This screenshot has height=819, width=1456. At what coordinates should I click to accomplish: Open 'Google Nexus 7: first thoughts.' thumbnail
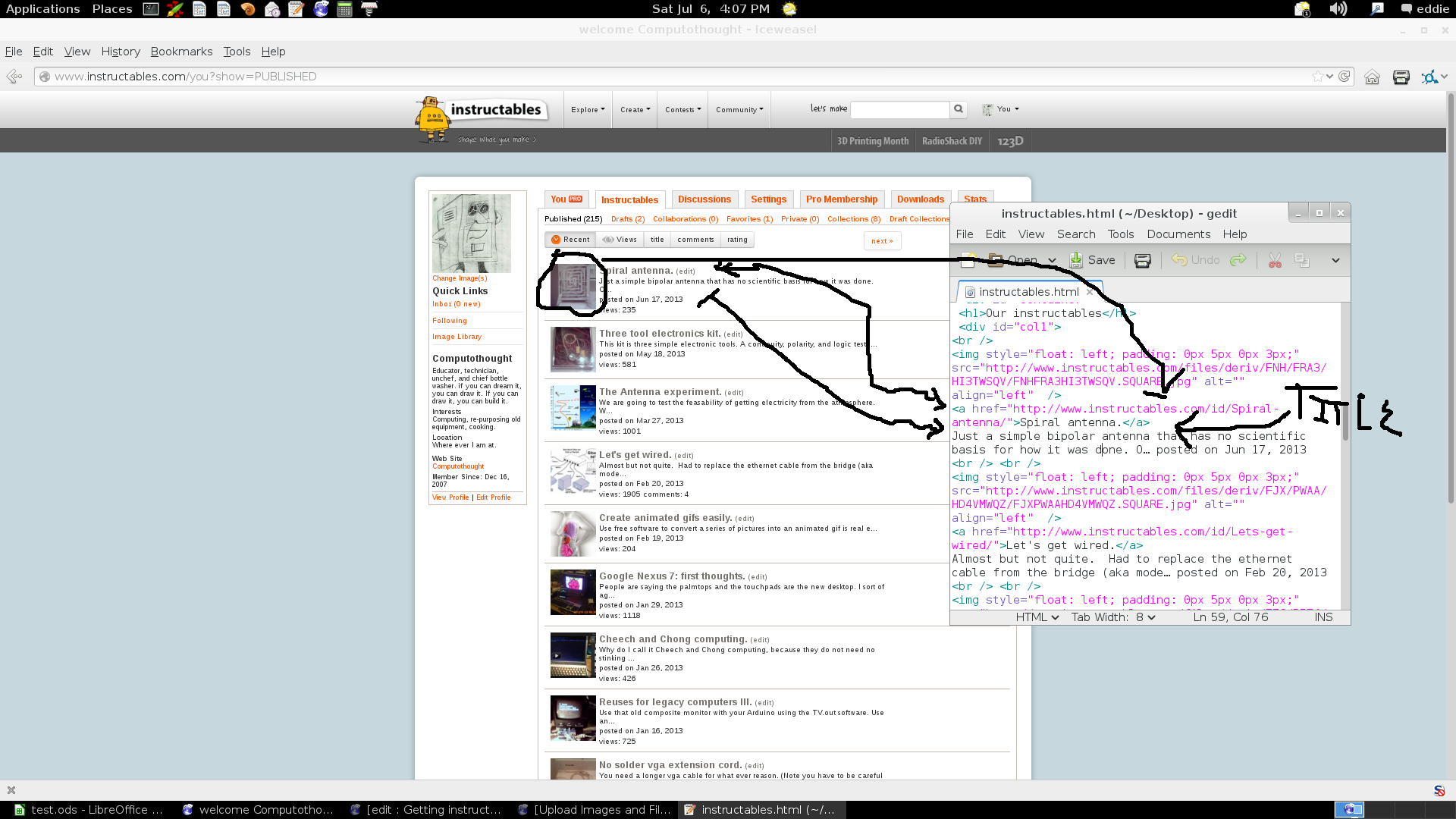tap(573, 592)
